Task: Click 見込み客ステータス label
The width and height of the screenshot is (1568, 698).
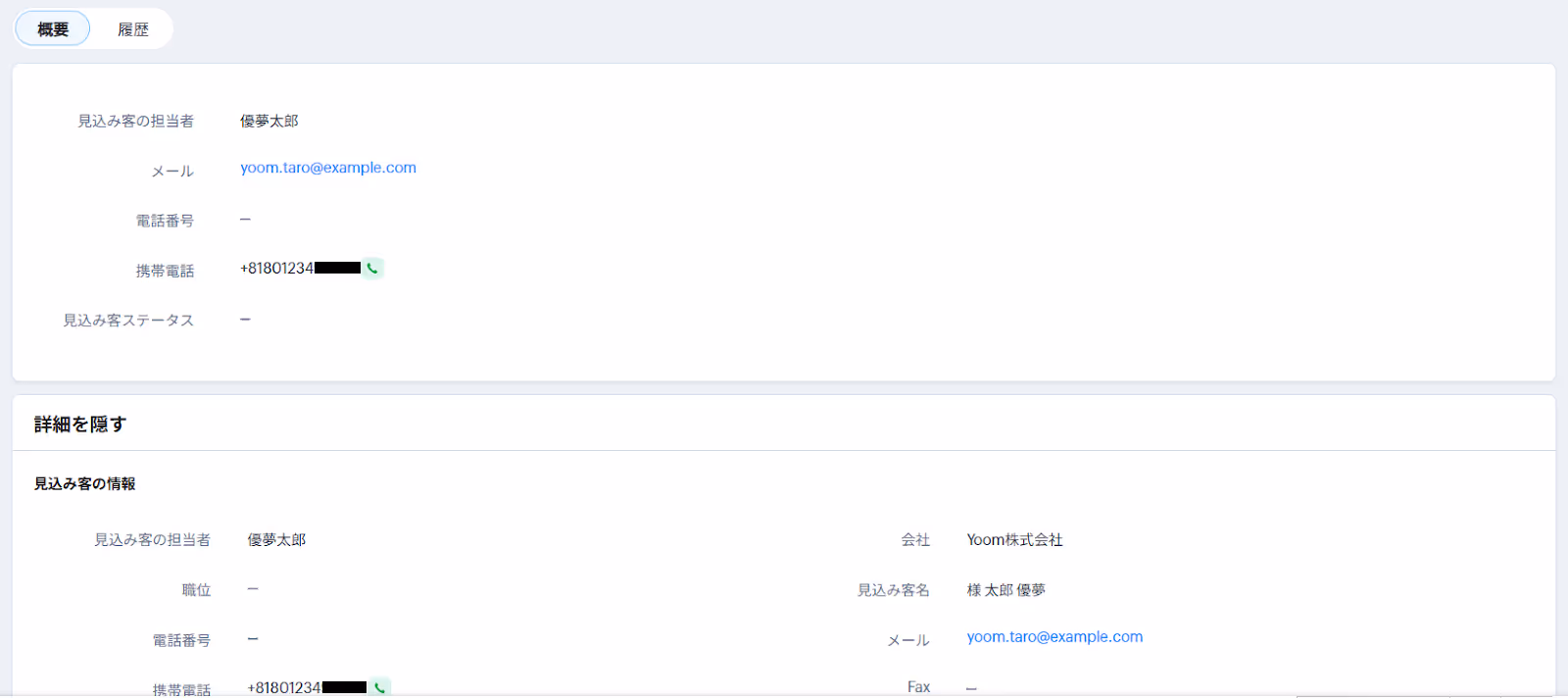Action: [x=128, y=321]
